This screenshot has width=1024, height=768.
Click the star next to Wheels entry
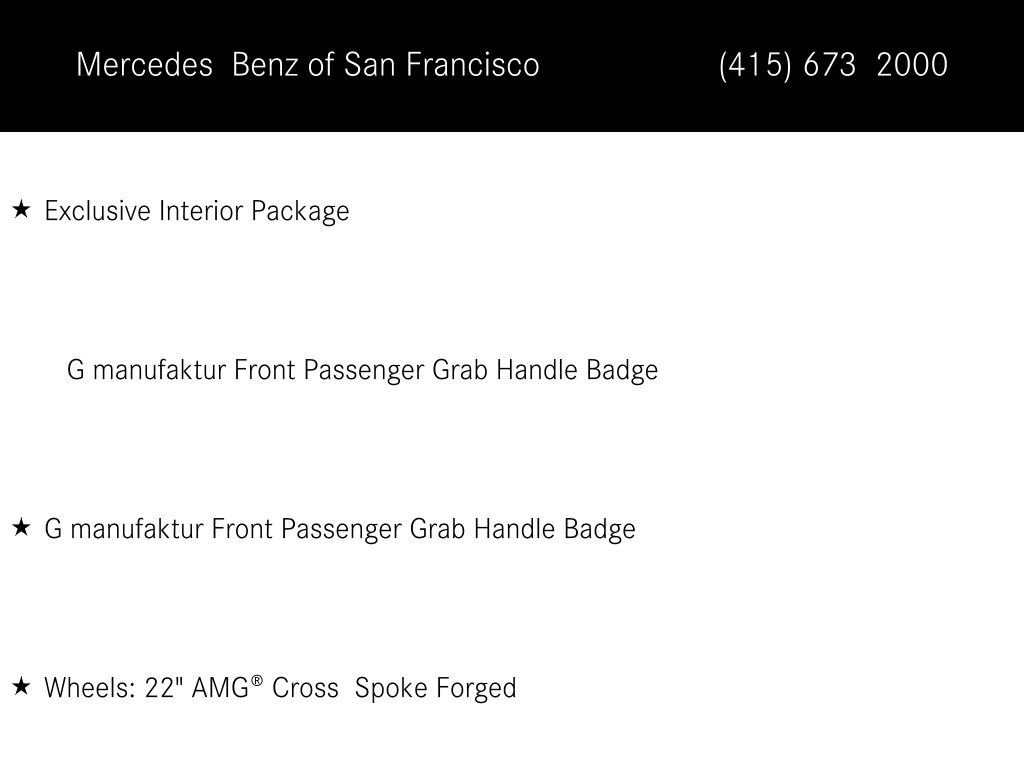tap(22, 686)
